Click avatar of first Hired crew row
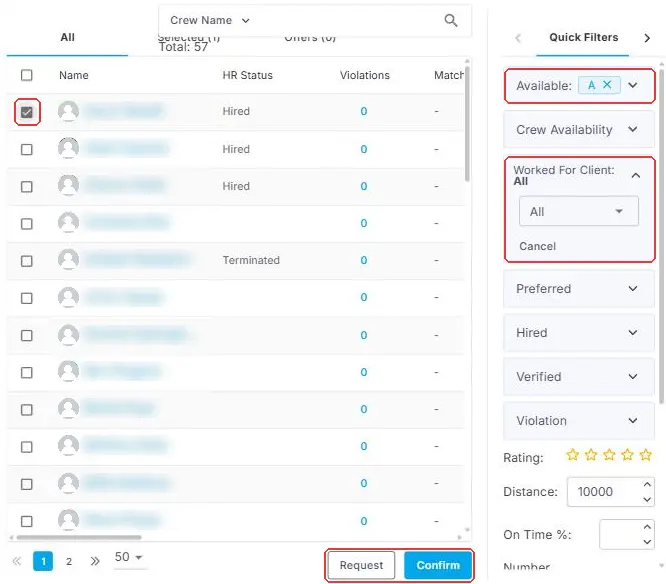This screenshot has width=666, height=584. click(68, 111)
